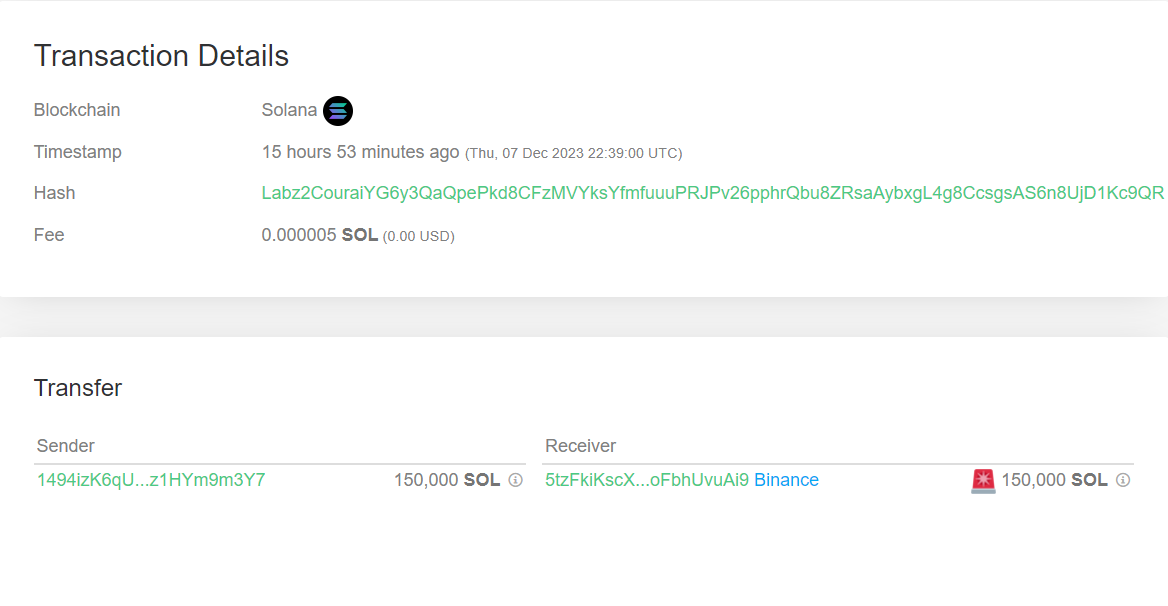Image resolution: width=1168 pixels, height=606 pixels.
Task: Click the Transaction Details heading
Action: (161, 56)
